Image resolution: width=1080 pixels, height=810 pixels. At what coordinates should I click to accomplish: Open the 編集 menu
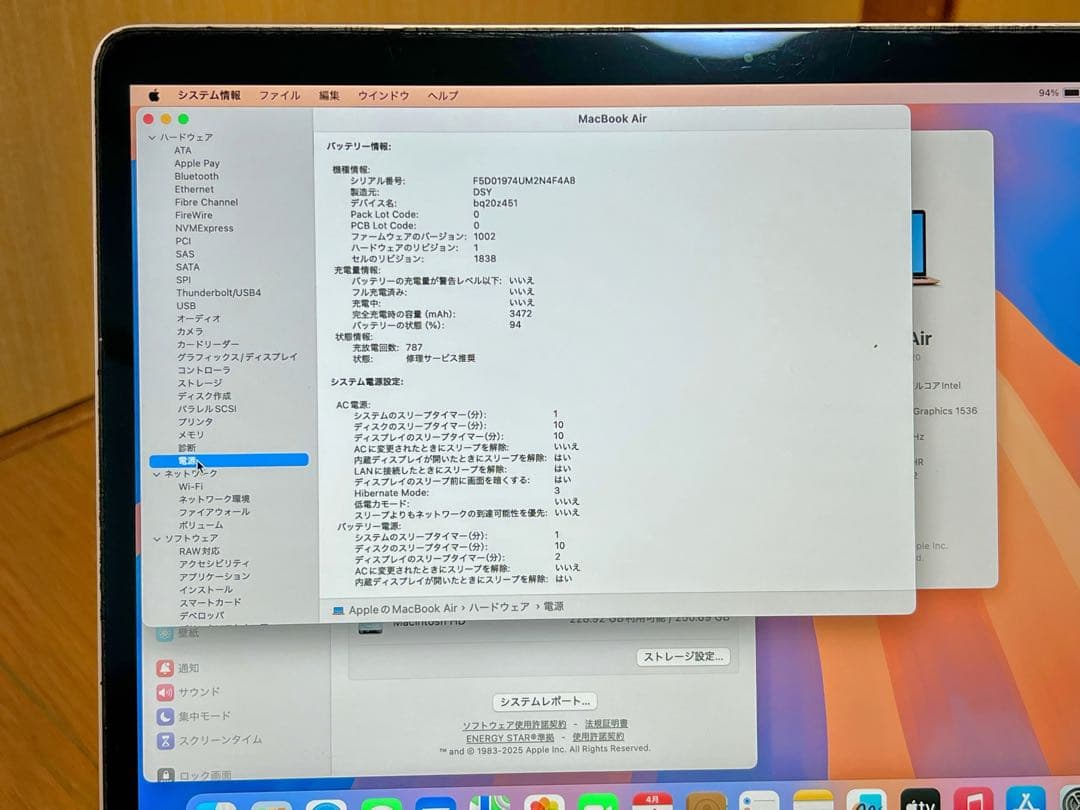[x=329, y=96]
